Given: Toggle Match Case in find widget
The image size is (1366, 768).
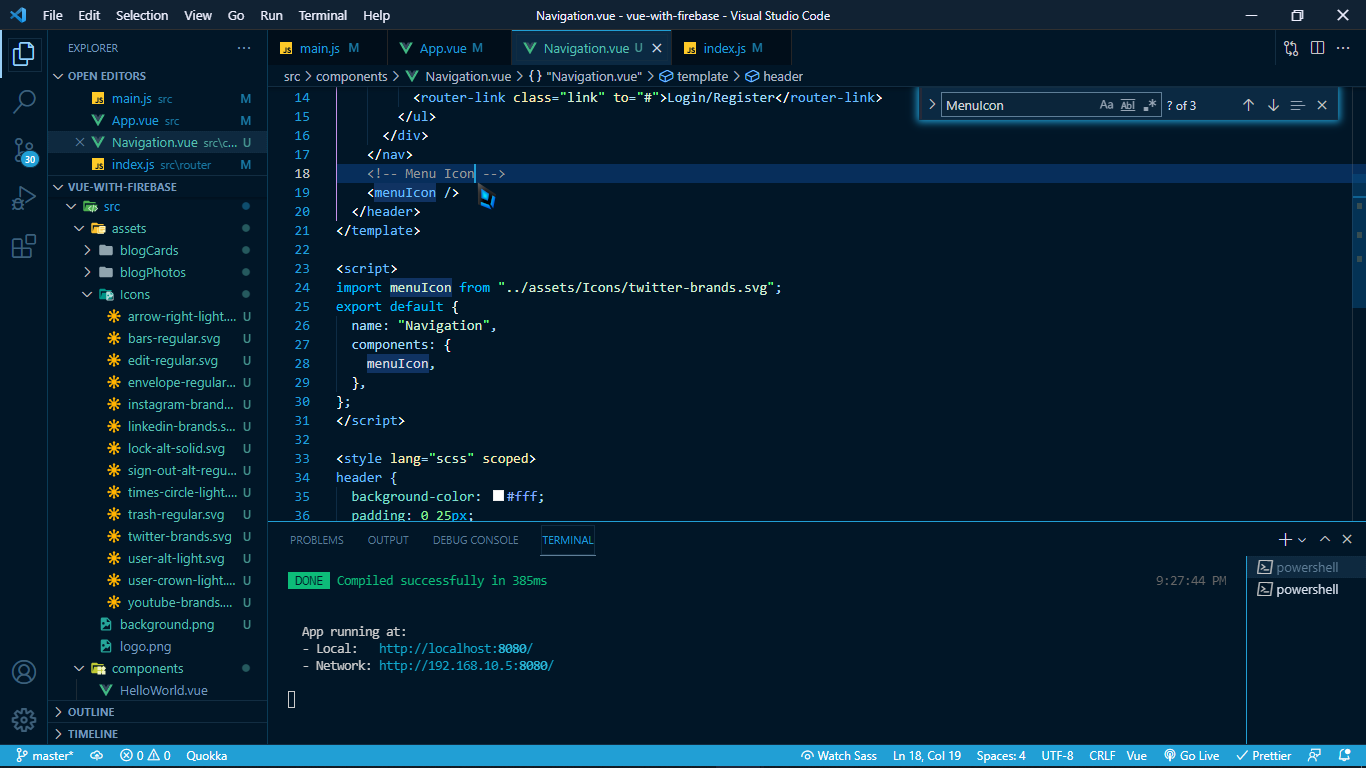Looking at the screenshot, I should pos(1106,105).
